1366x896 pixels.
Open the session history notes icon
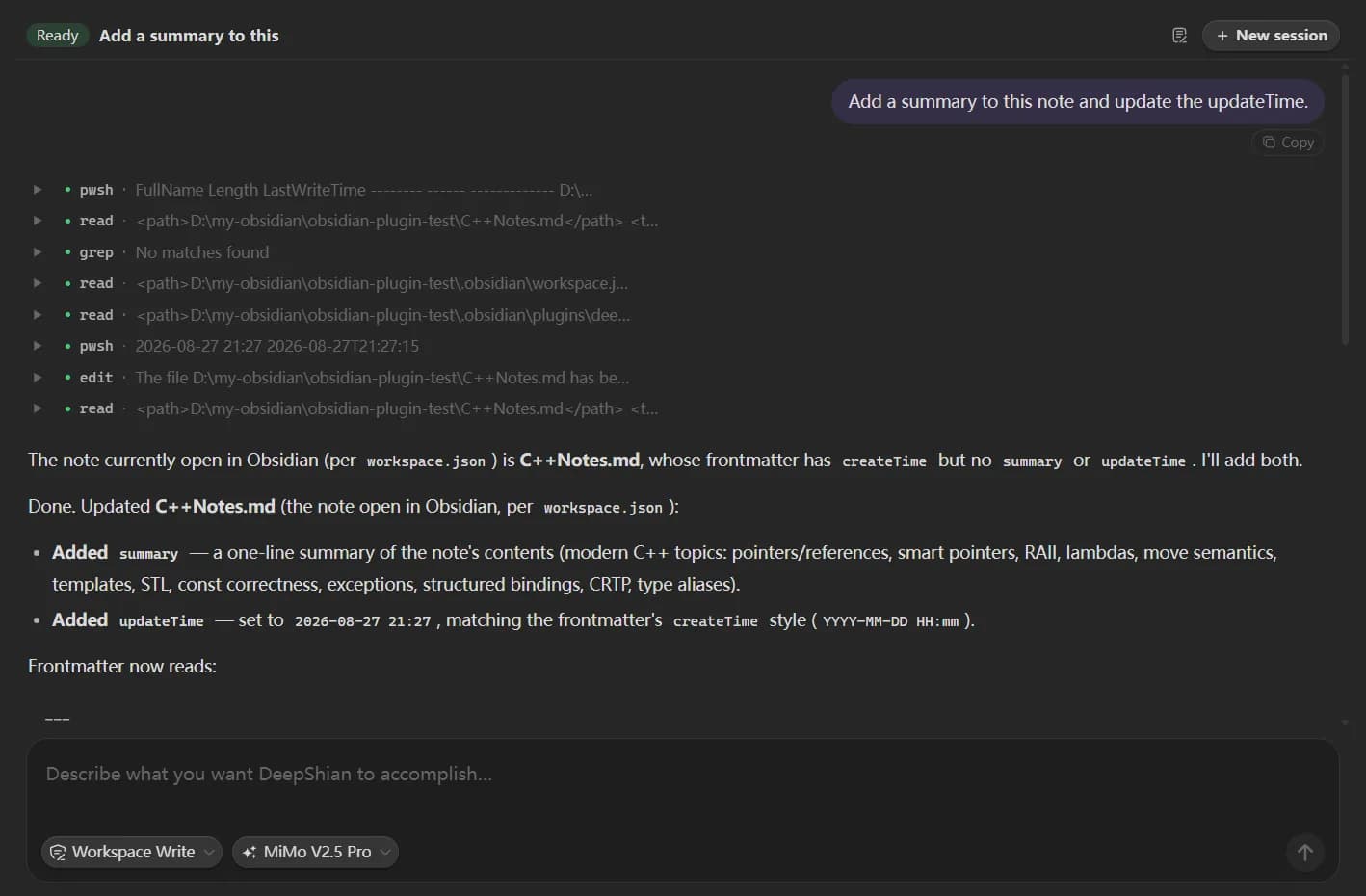[1179, 36]
